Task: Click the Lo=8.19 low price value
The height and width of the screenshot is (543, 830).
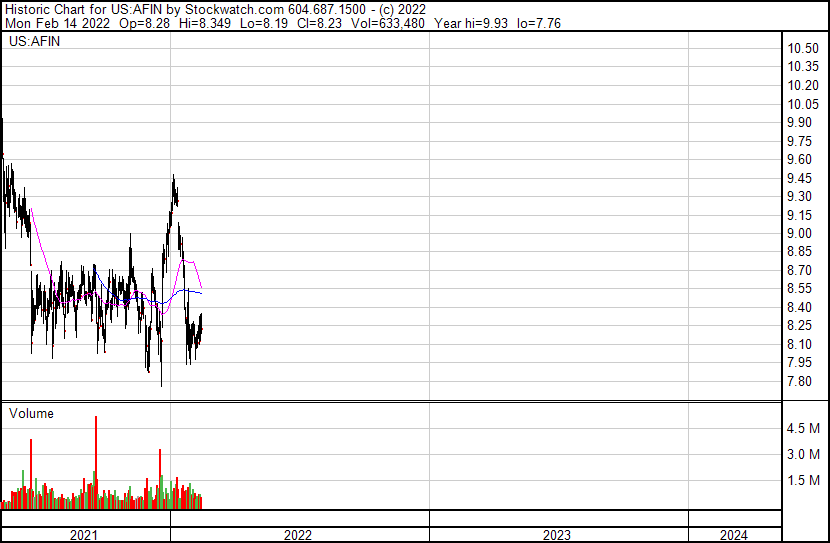Action: pos(264,23)
